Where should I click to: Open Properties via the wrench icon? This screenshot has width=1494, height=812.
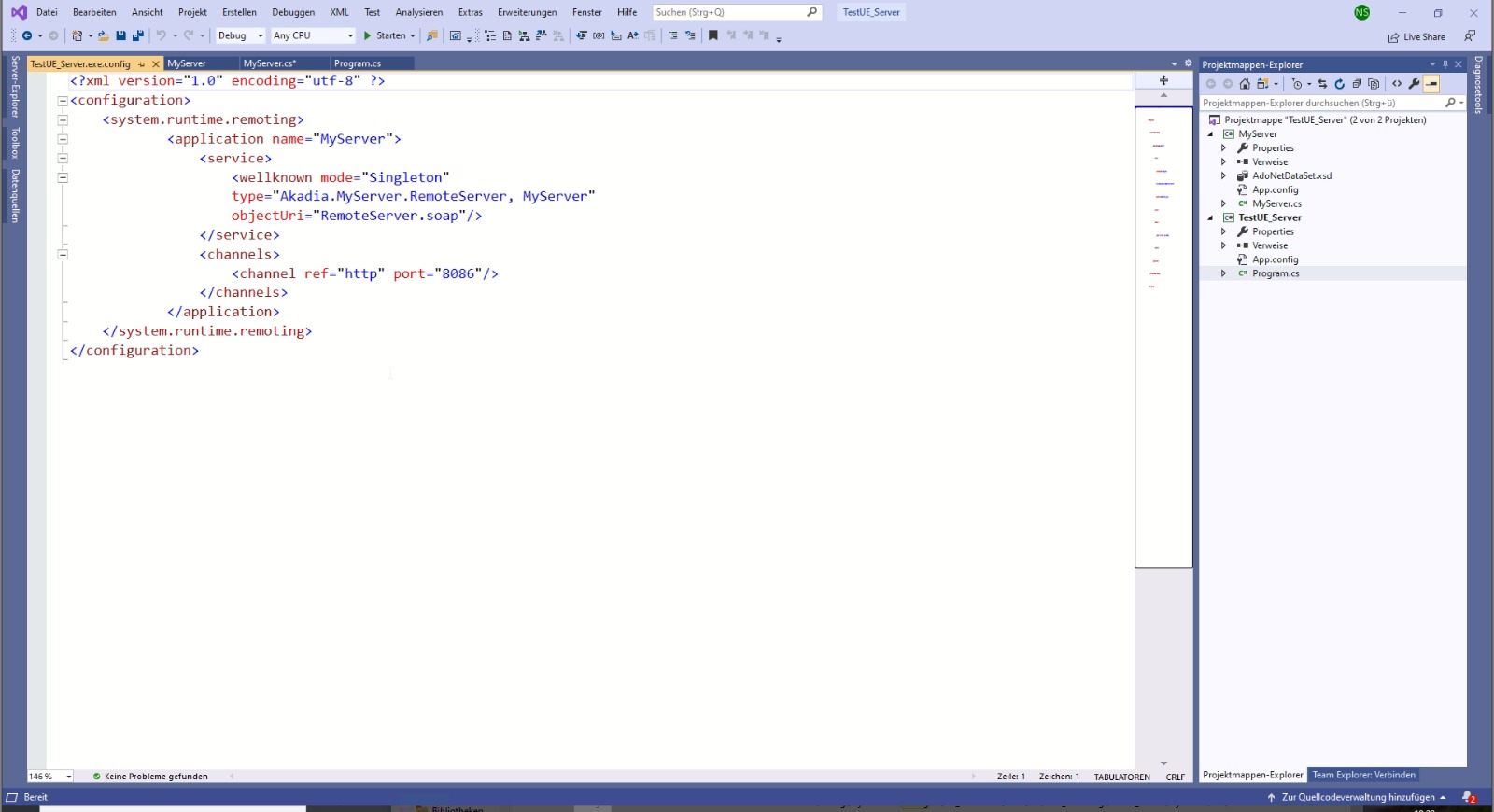coord(1415,84)
